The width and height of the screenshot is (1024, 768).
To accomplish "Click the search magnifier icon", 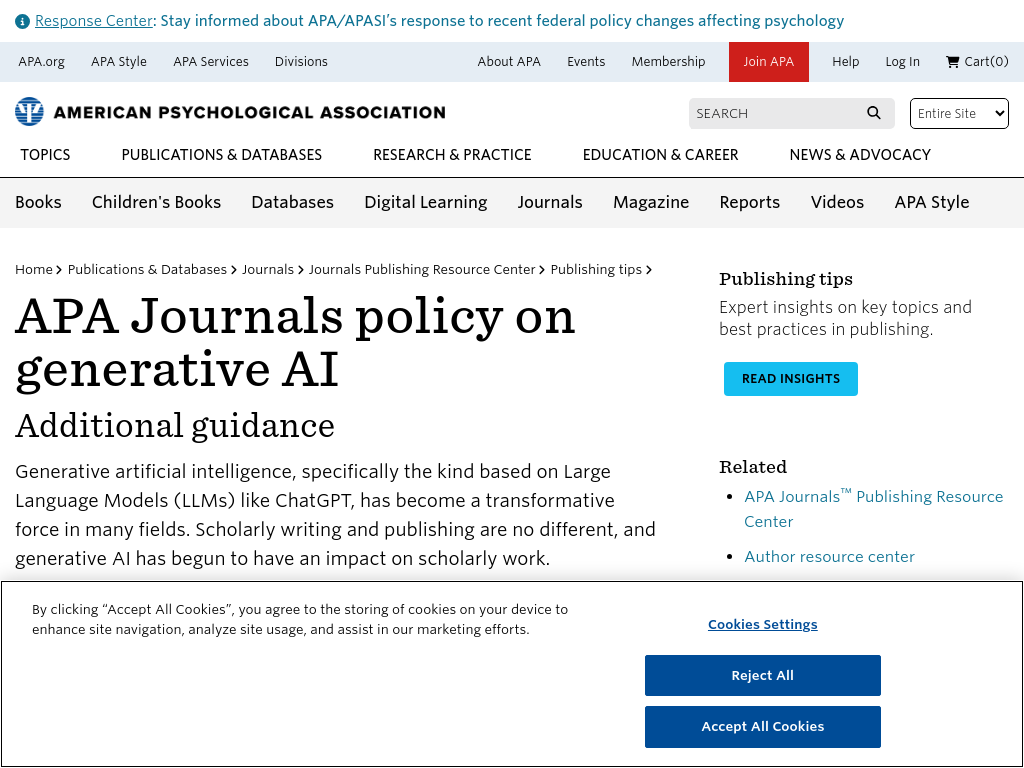I will pyautogui.click(x=874, y=113).
